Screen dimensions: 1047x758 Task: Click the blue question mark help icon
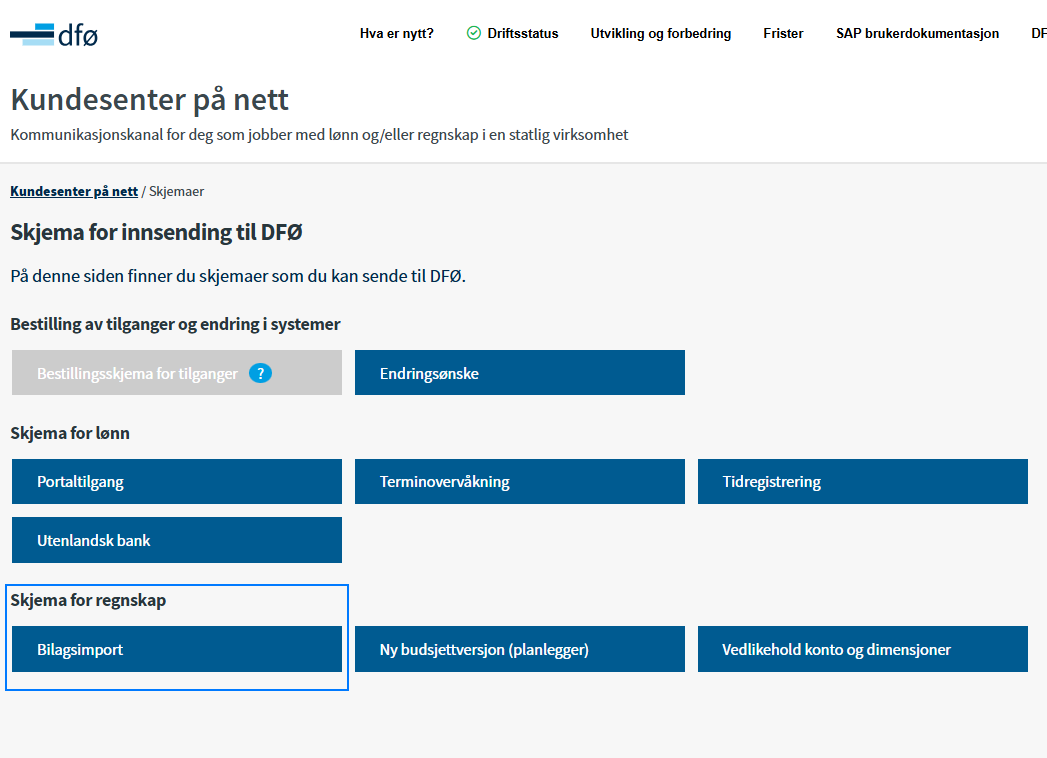coord(260,373)
